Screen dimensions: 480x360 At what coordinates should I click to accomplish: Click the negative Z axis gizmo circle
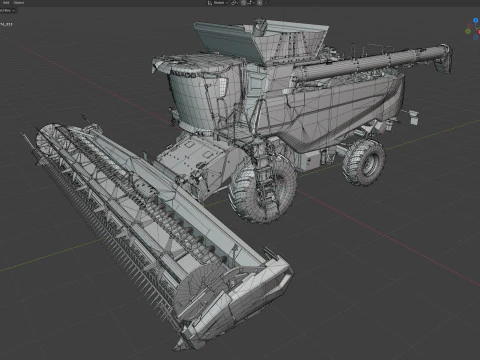pos(476,37)
